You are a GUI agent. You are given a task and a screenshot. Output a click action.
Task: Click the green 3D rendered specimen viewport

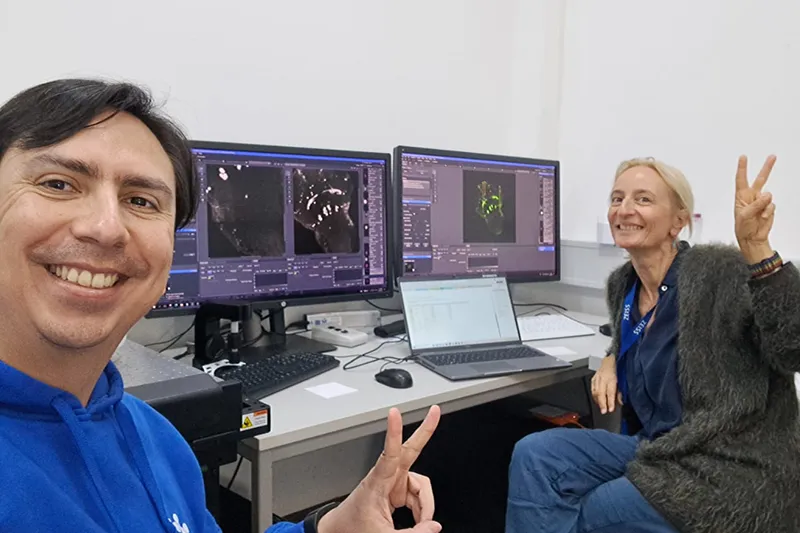click(x=488, y=205)
